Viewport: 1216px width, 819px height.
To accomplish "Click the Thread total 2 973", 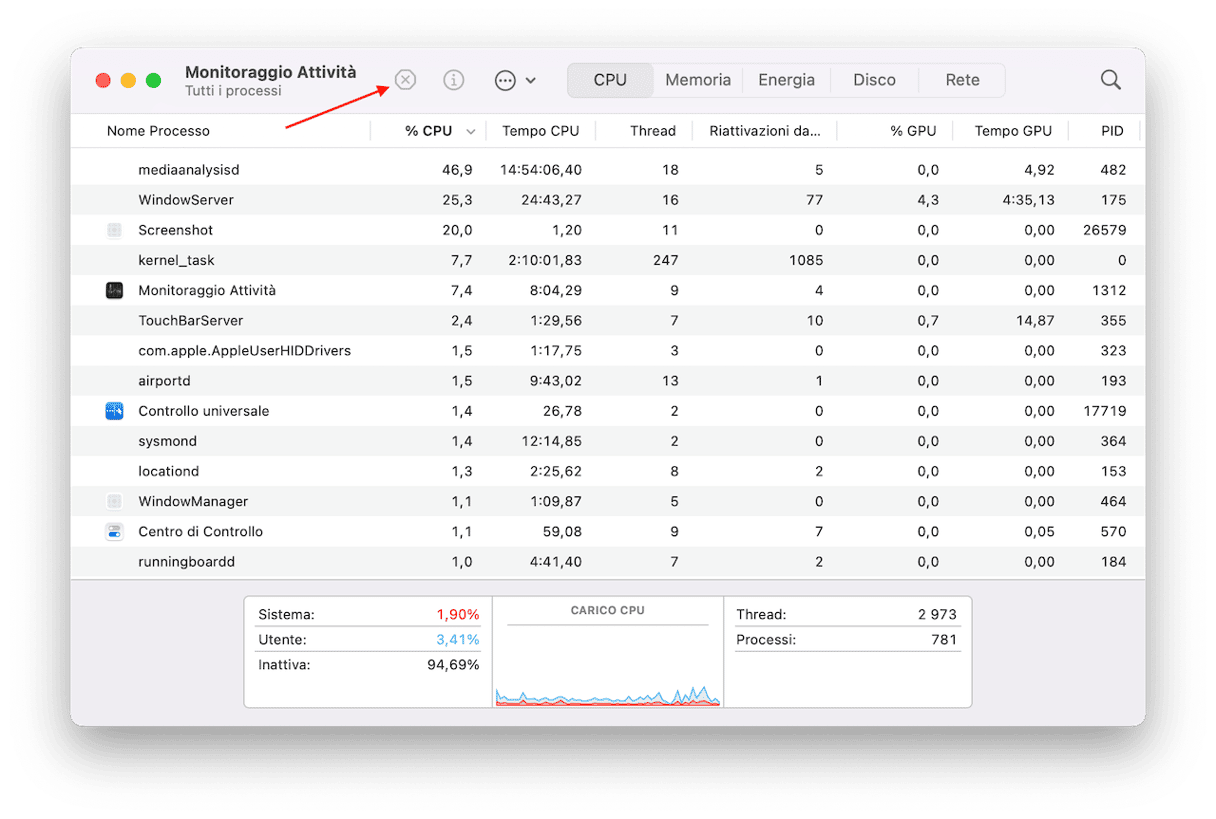I will (x=937, y=615).
